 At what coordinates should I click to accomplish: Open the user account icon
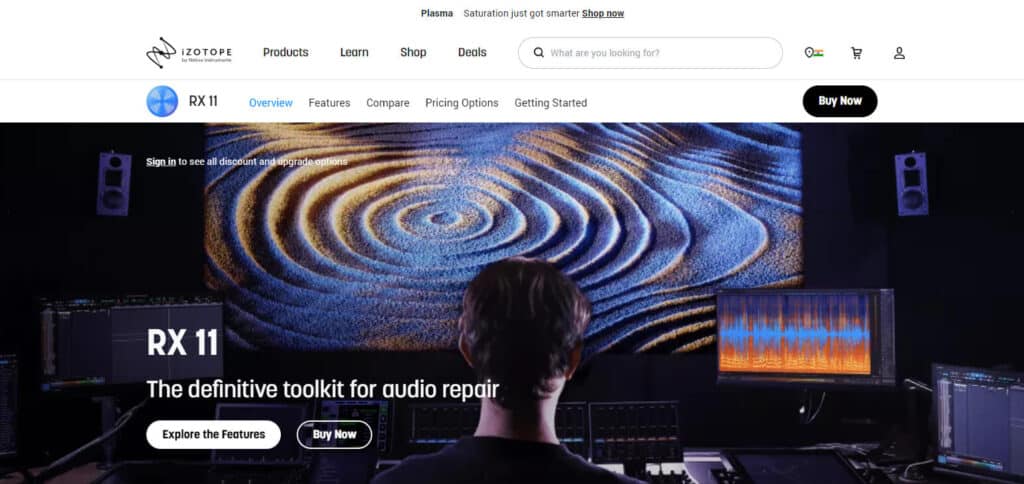[899, 53]
